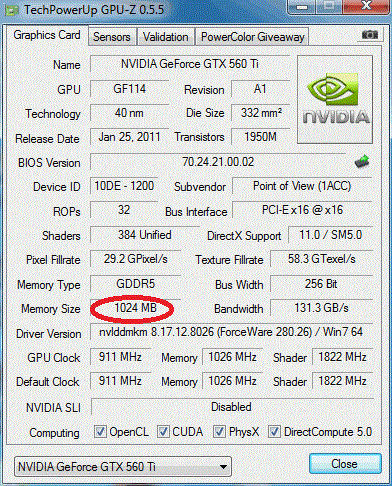Close the window with the X button
The height and width of the screenshot is (486, 392).
coord(366,6)
